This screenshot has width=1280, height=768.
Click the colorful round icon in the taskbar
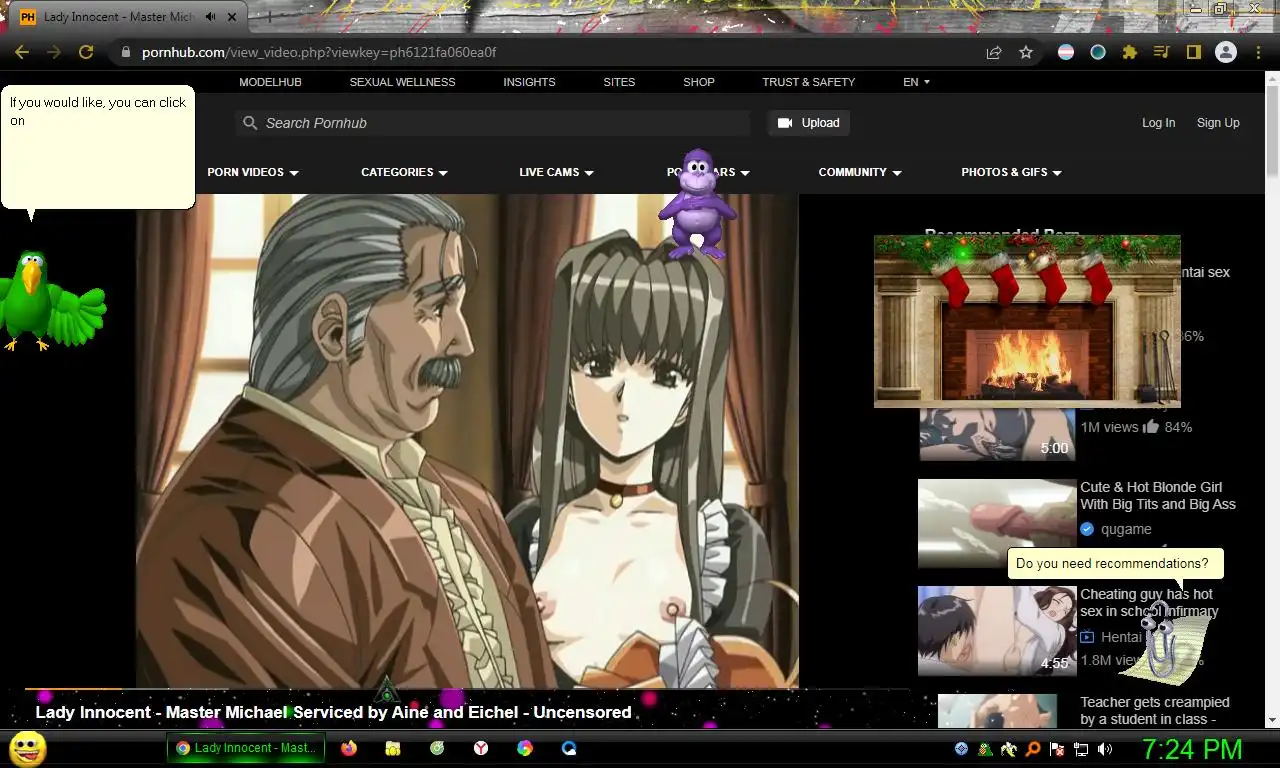click(525, 748)
